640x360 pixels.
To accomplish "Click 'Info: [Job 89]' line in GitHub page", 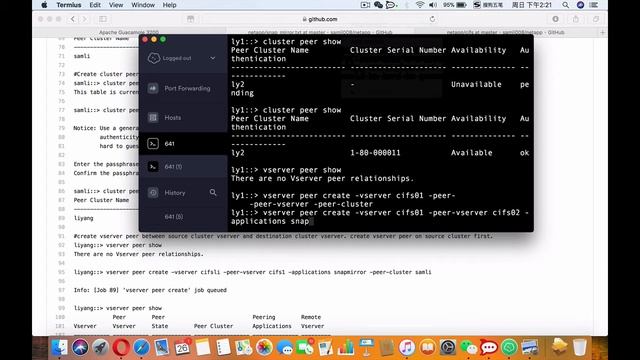I will click(150, 290).
